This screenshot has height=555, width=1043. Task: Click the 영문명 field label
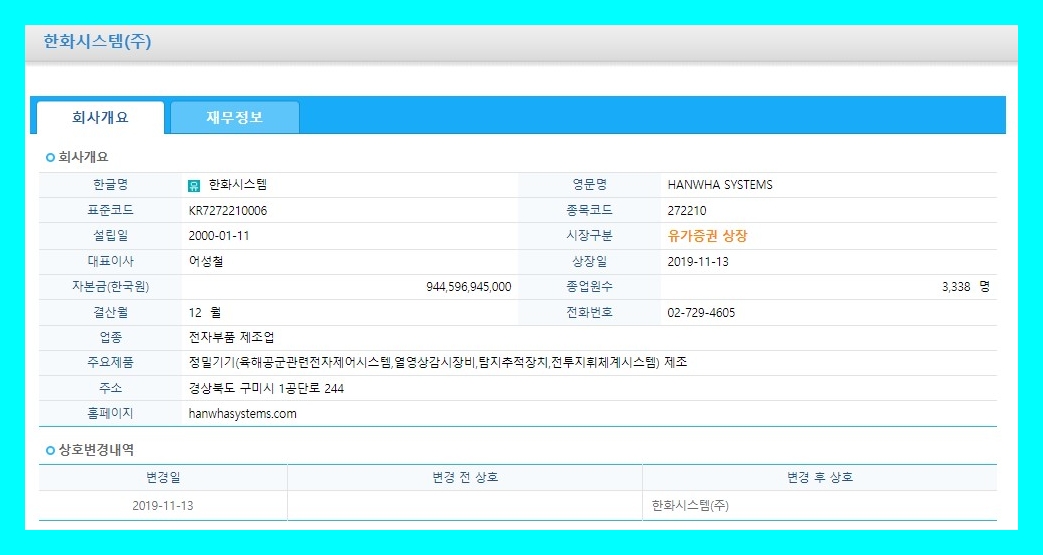(x=589, y=185)
